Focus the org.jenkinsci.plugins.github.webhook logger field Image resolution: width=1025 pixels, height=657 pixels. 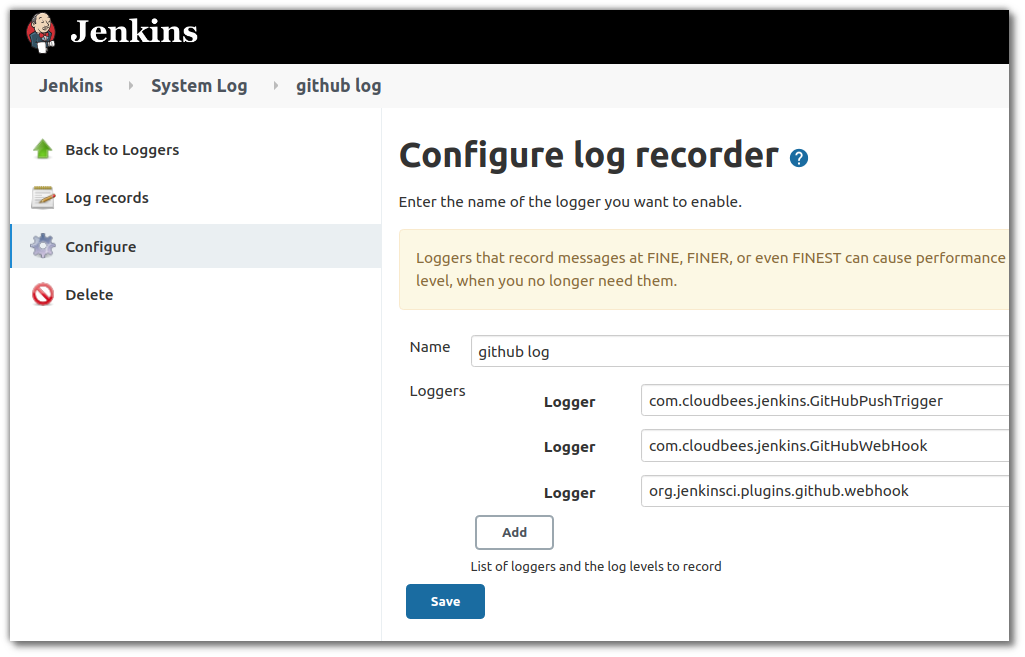[x=824, y=491]
